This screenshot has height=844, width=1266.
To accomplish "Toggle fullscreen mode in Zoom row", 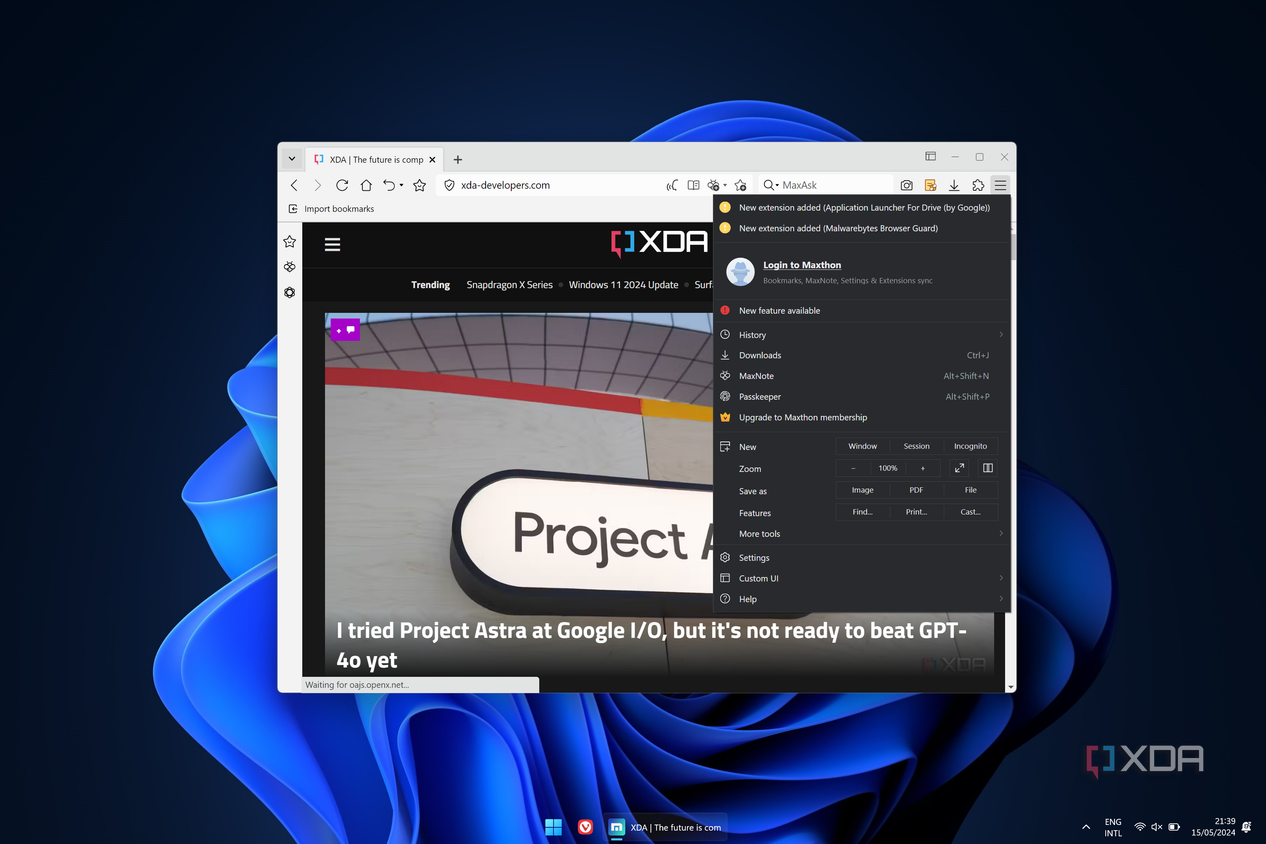I will (960, 468).
